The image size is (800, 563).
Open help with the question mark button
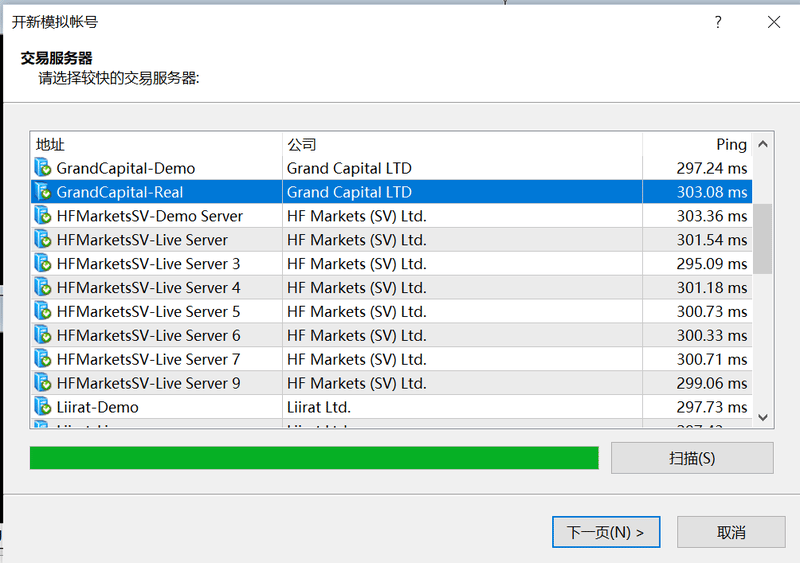tap(718, 22)
